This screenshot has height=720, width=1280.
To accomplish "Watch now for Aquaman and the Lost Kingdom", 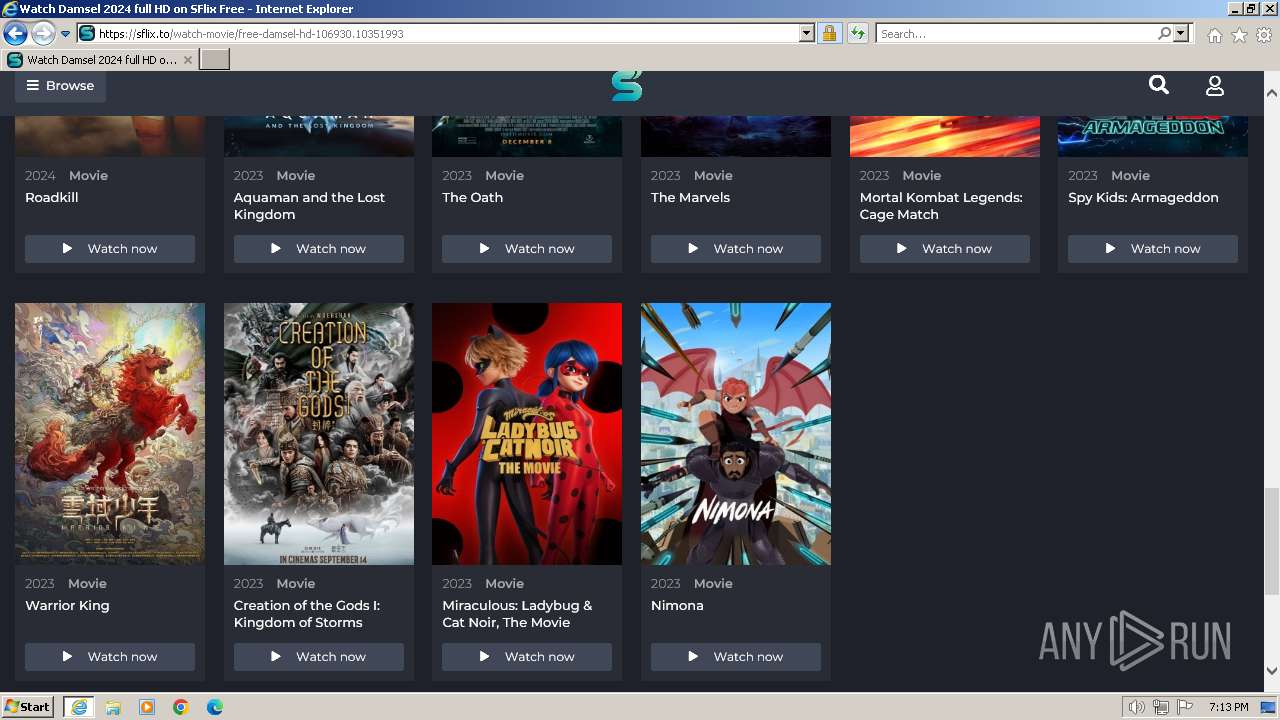I will [x=319, y=248].
